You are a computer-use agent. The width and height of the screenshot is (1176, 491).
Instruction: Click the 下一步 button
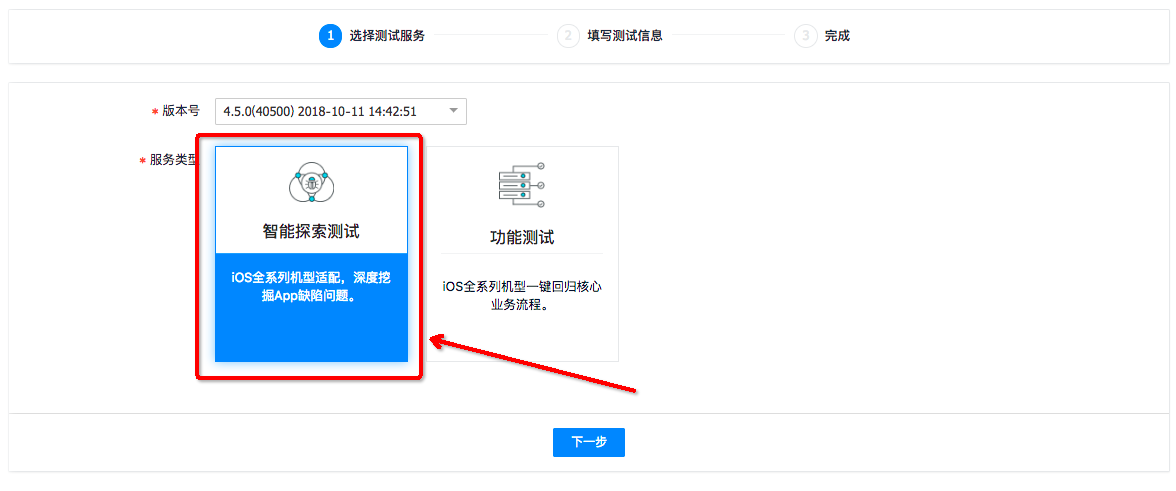tap(589, 442)
